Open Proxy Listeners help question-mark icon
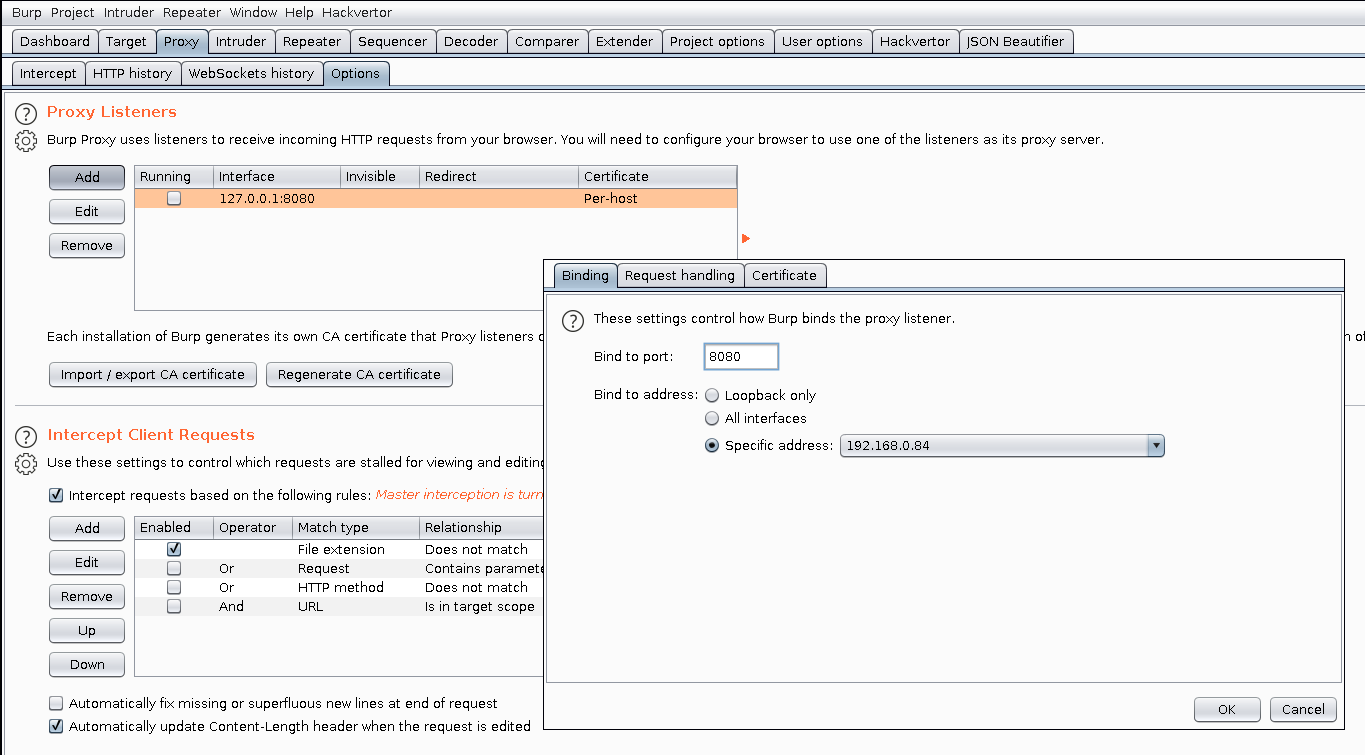This screenshot has height=755, width=1365. tap(26, 113)
